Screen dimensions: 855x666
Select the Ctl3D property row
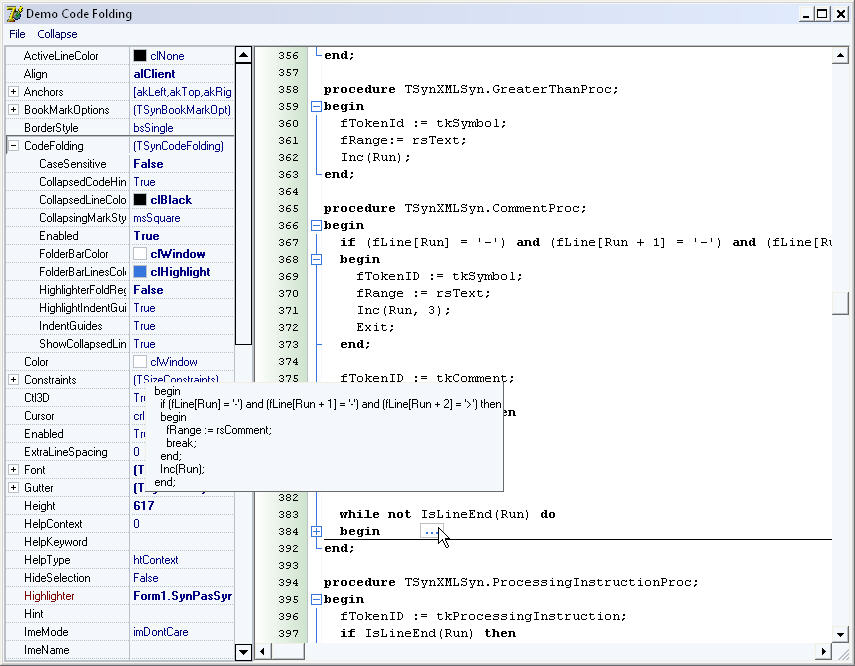coord(75,398)
